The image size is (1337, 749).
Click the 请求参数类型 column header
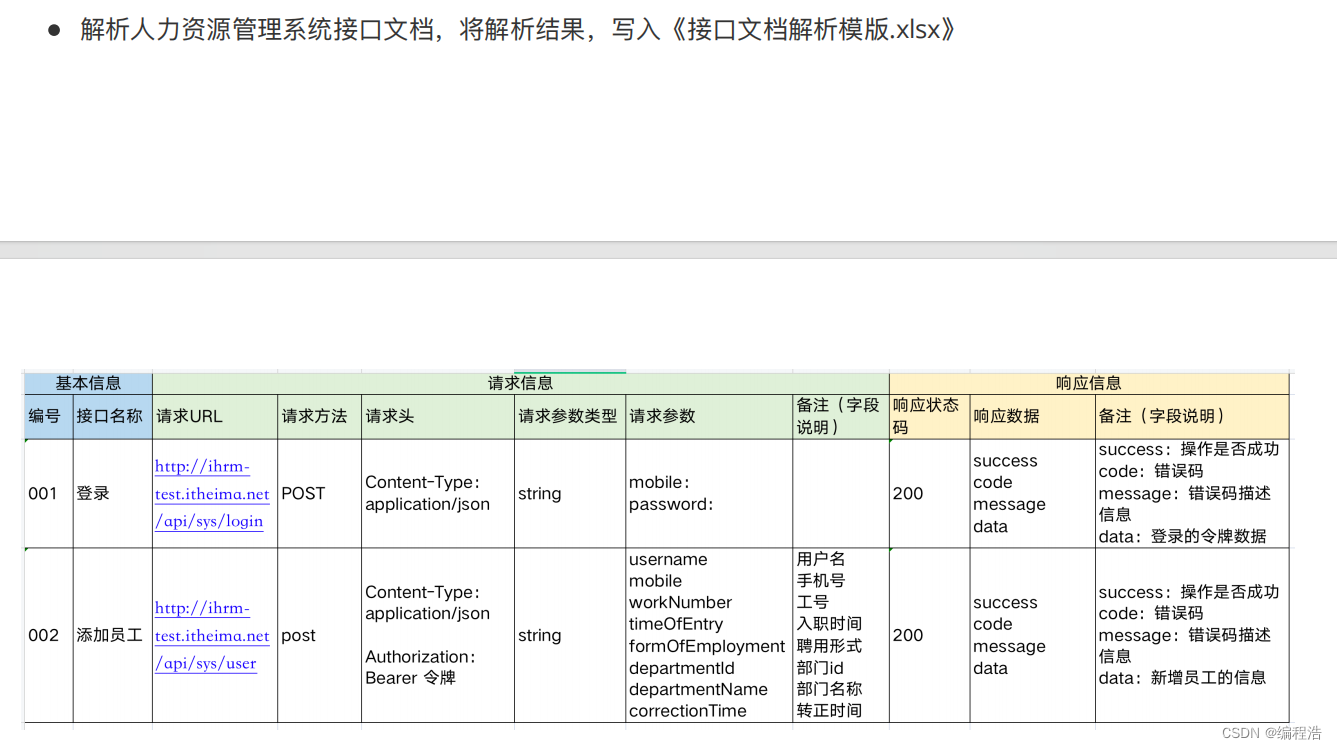570,416
